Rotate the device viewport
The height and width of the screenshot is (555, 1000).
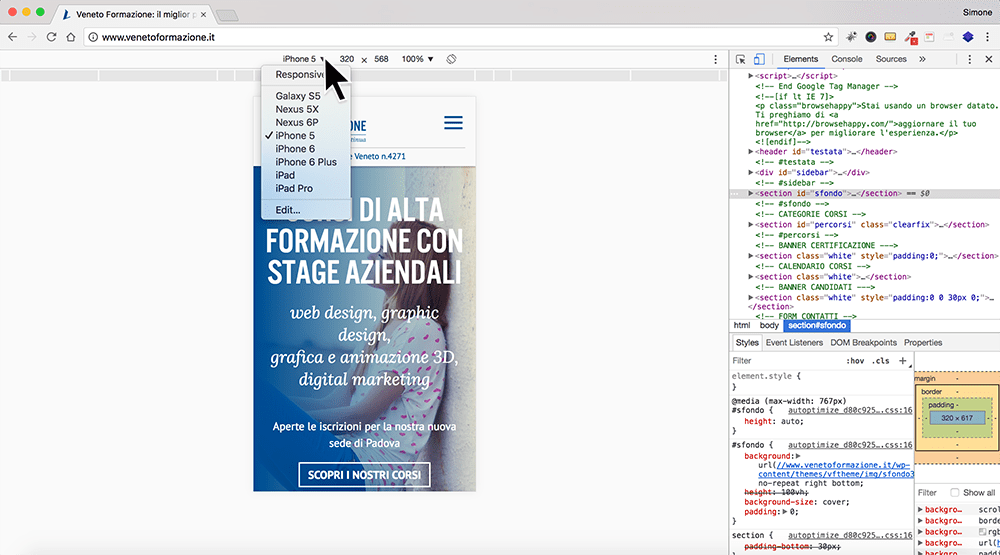(x=451, y=59)
